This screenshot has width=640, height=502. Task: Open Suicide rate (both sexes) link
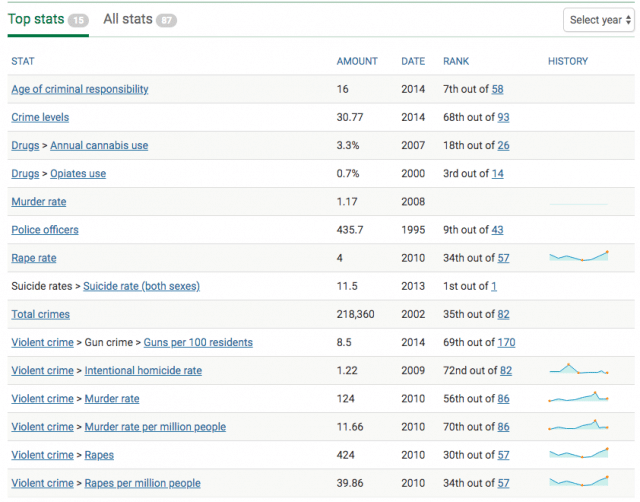[x=142, y=286]
